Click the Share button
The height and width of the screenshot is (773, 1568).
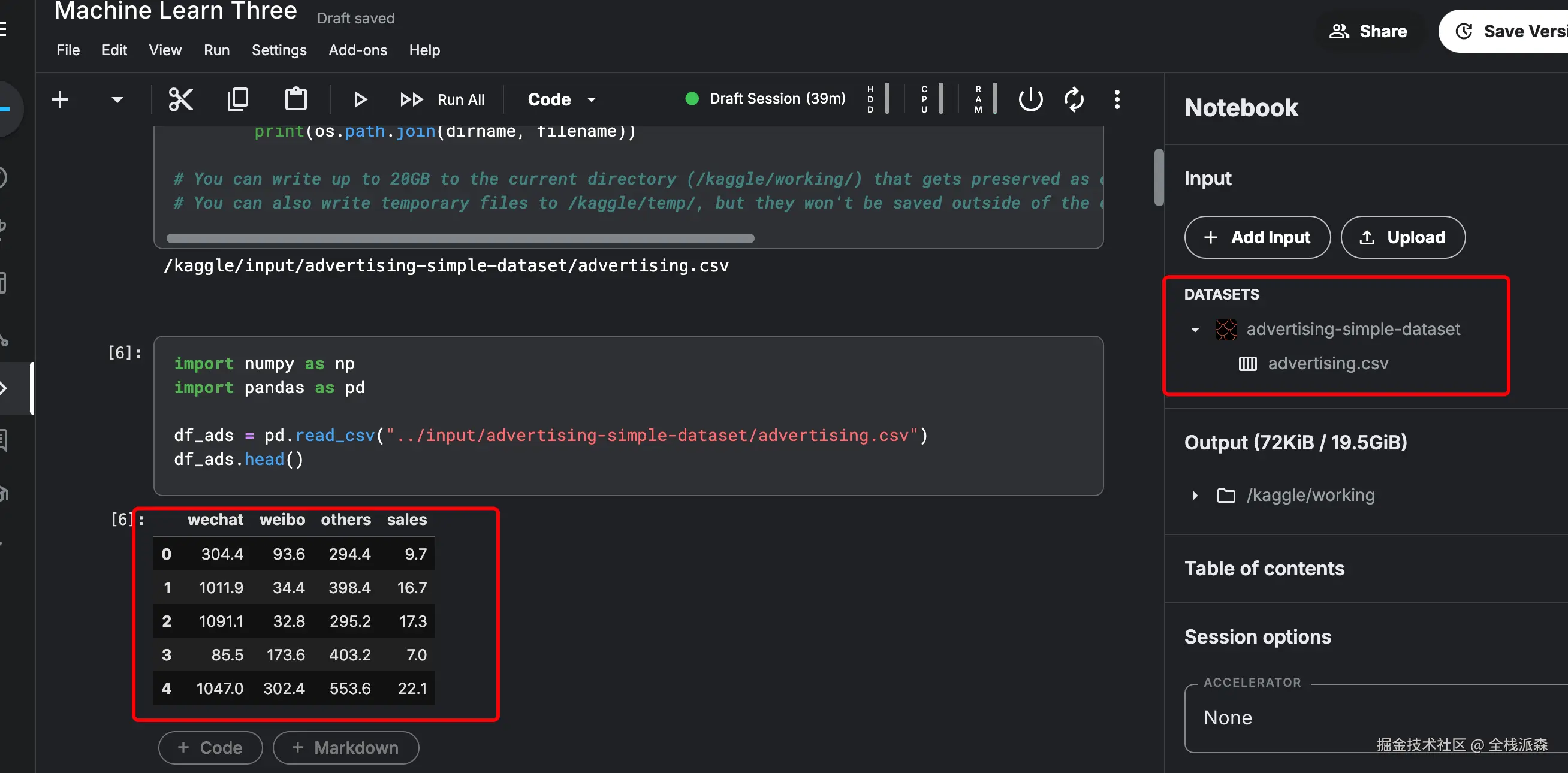(1368, 31)
